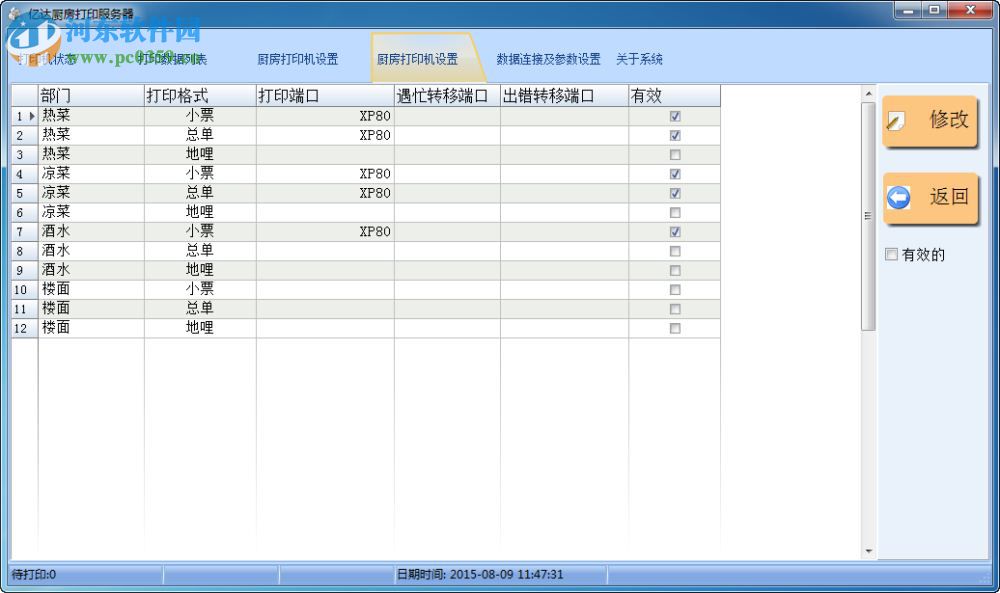The width and height of the screenshot is (1000, 593).
Task: Uncheck the 有效 checkbox for row 5 凉菜 总单
Action: pyautogui.click(x=675, y=193)
